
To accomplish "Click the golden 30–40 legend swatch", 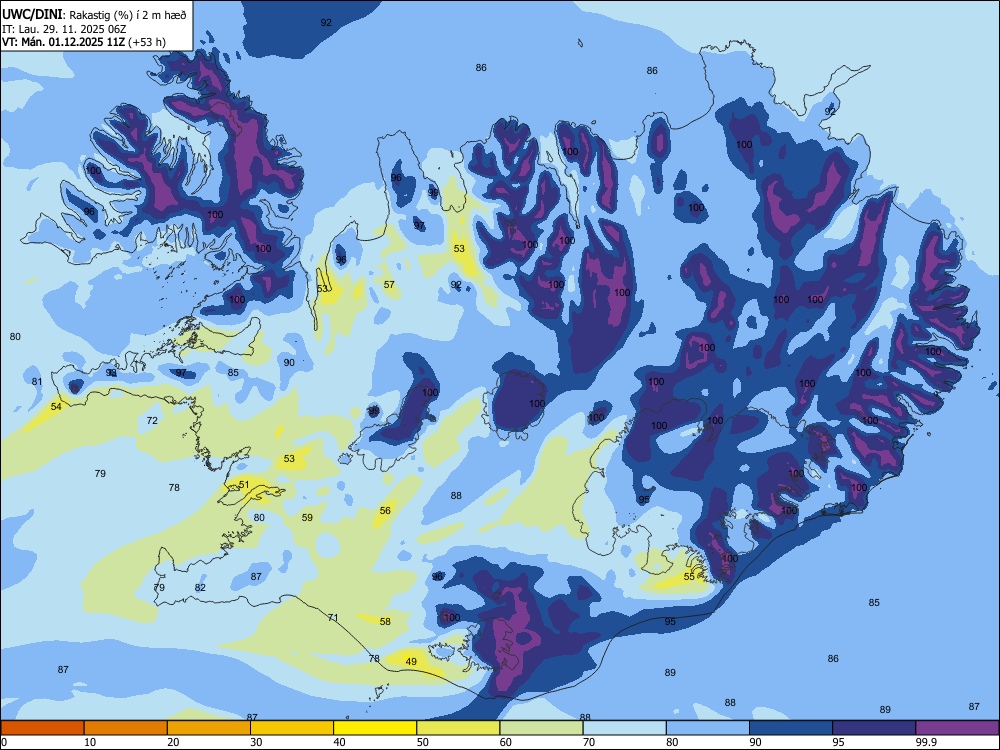I will point(292,728).
